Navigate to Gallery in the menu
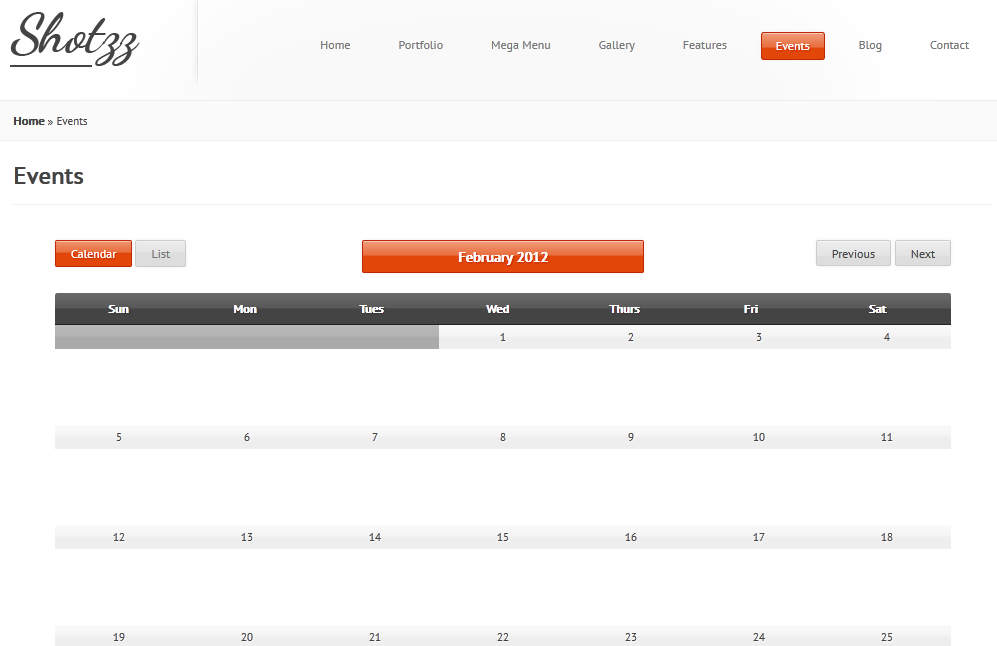The width and height of the screenshot is (997, 646). tap(617, 45)
